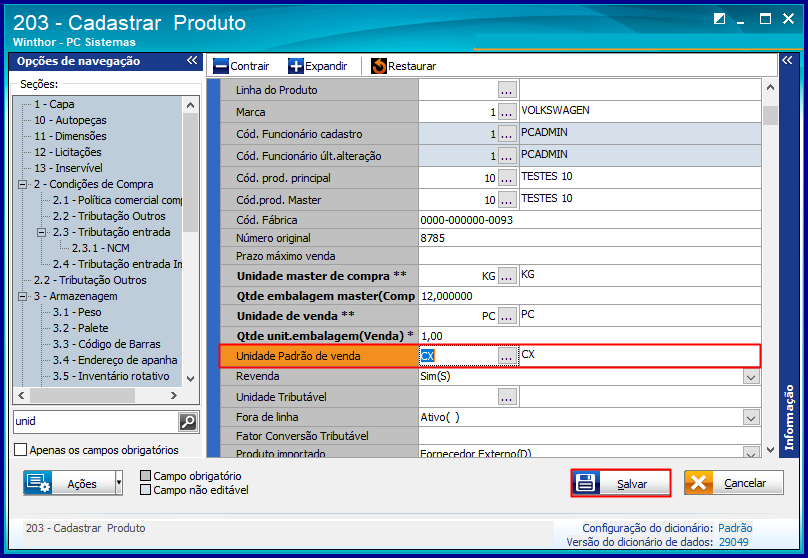808x558 pixels.
Task: Click the Salvar button
Action: pyautogui.click(x=620, y=483)
